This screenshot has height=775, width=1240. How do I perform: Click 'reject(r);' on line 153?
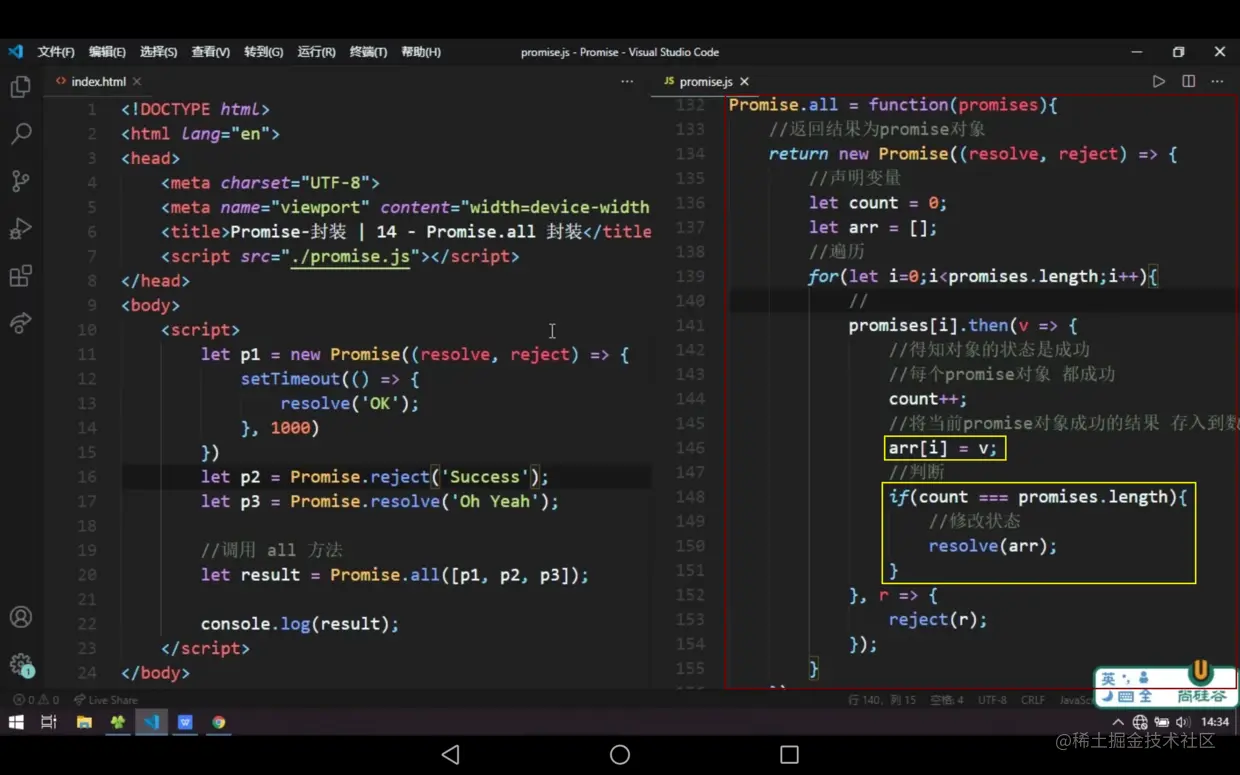click(938, 619)
